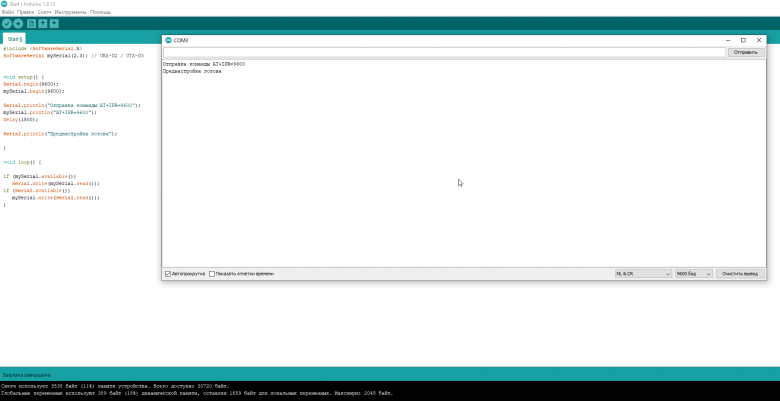Click the Verify sketch checkmark icon
This screenshot has width=780, height=401.
[x=7, y=22]
